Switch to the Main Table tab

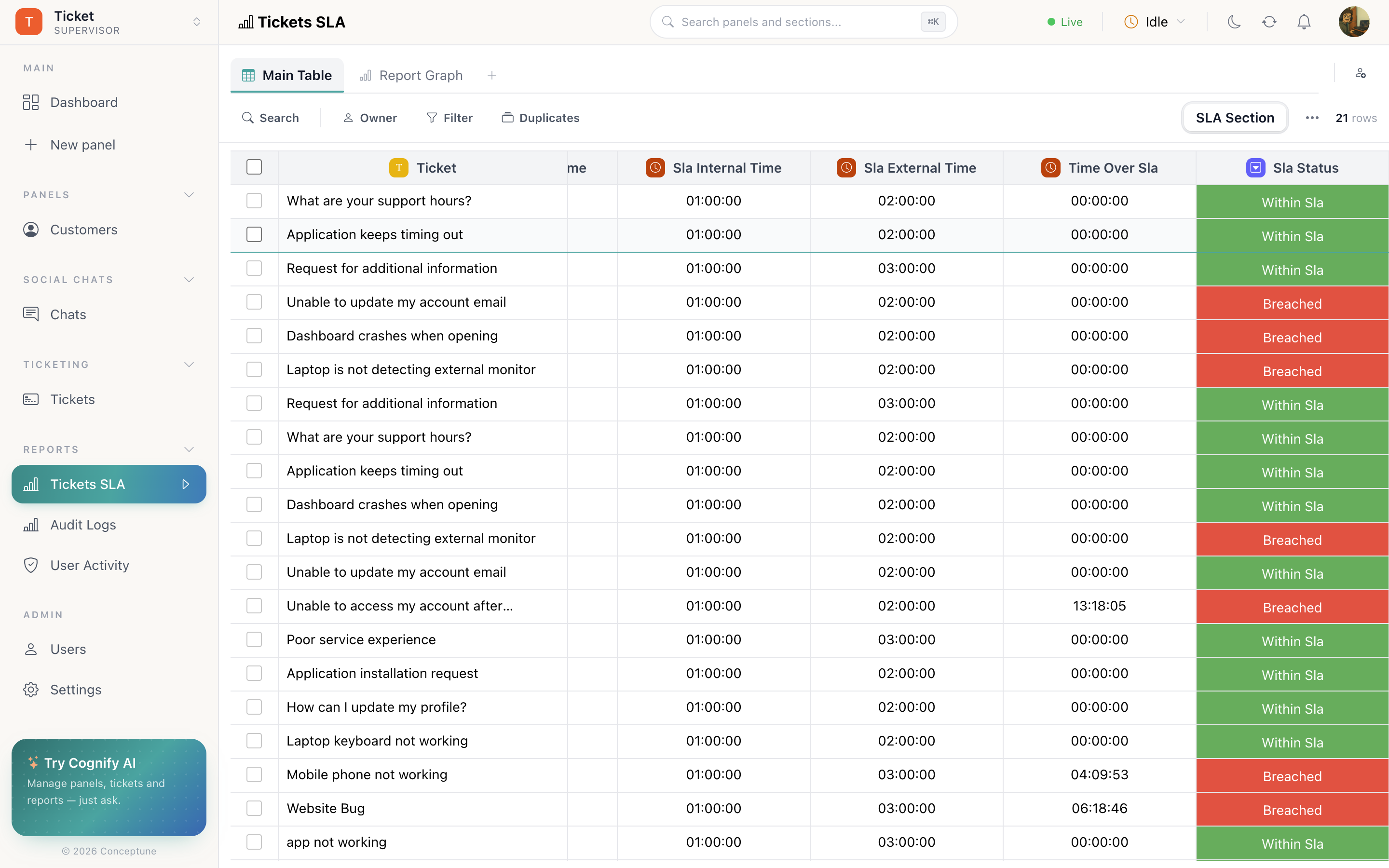coord(287,75)
